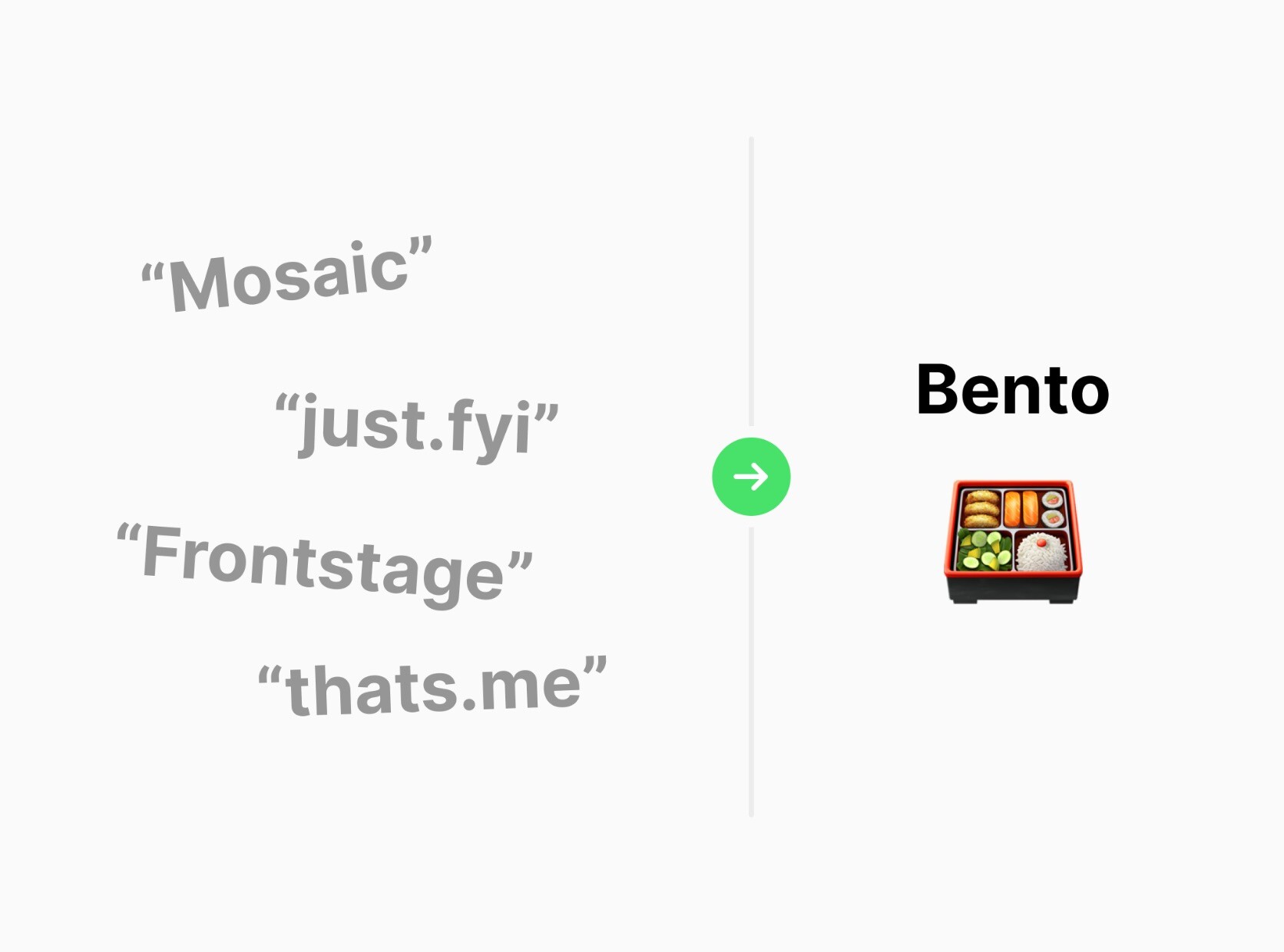Click the fried croquettes compartment in the bento
The height and width of the screenshot is (952, 1284).
coord(982,508)
